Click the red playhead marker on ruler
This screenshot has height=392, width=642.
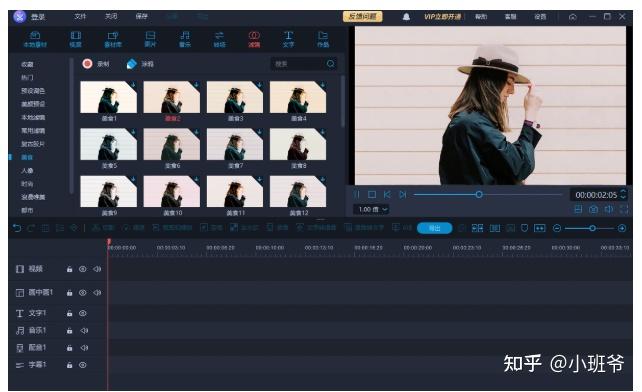[109, 242]
